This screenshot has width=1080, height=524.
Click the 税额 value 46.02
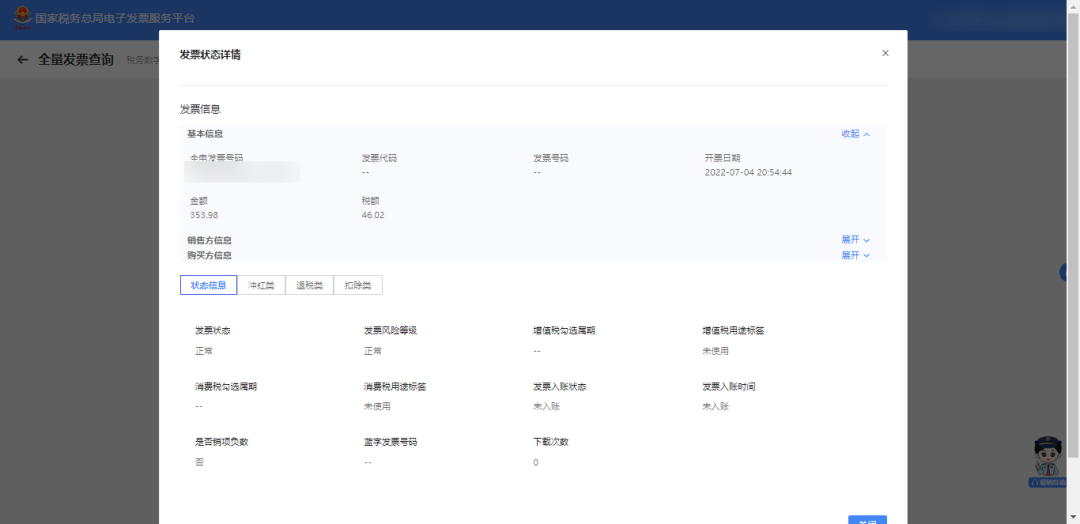coord(373,215)
